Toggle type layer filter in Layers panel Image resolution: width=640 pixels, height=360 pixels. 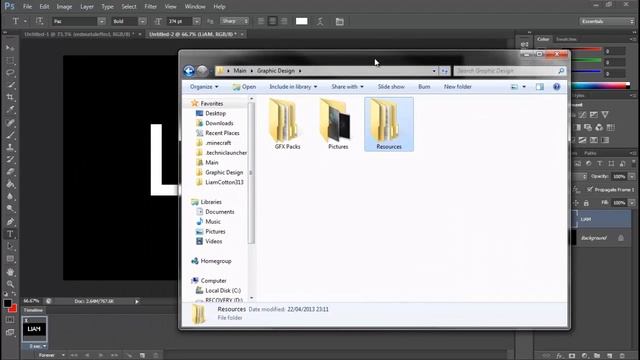(x=600, y=163)
